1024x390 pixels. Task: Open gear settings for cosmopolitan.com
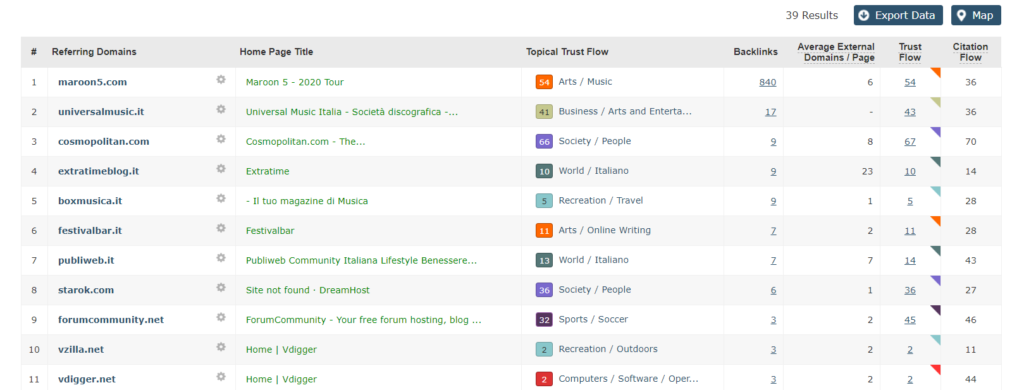pyautogui.click(x=221, y=138)
